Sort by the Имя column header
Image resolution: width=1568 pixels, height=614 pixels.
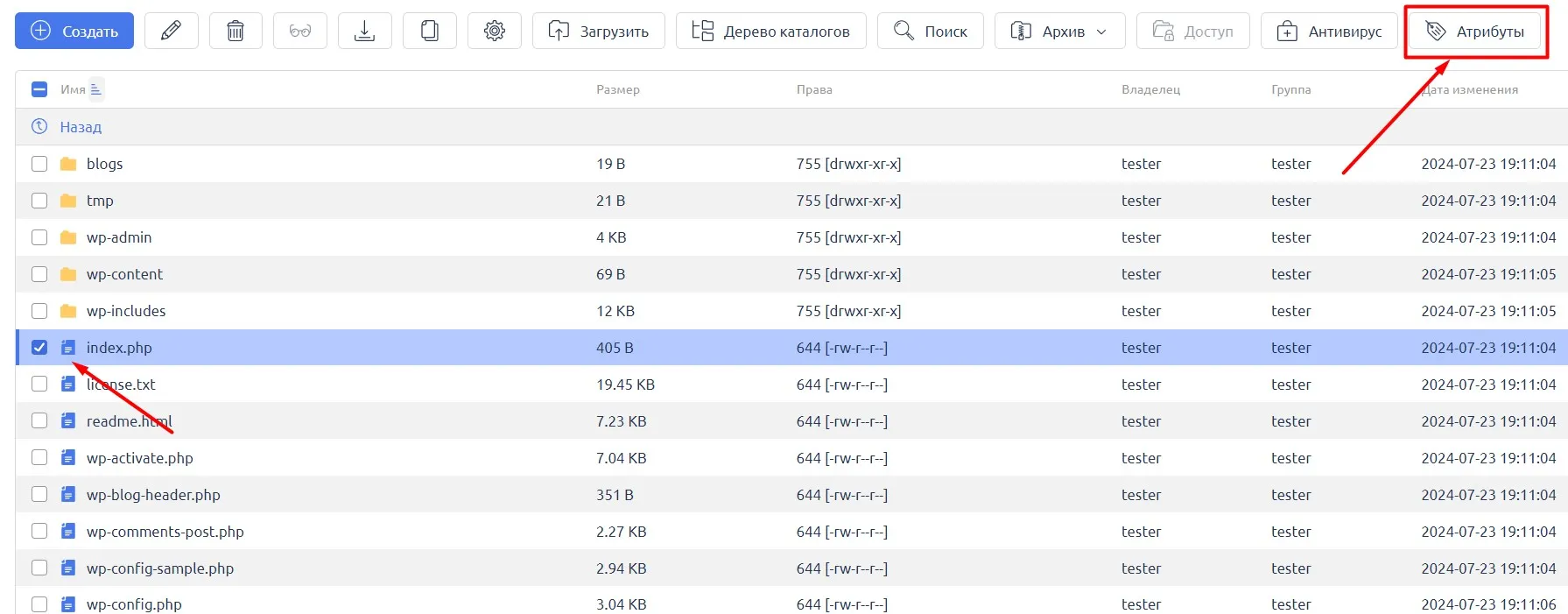(x=73, y=89)
